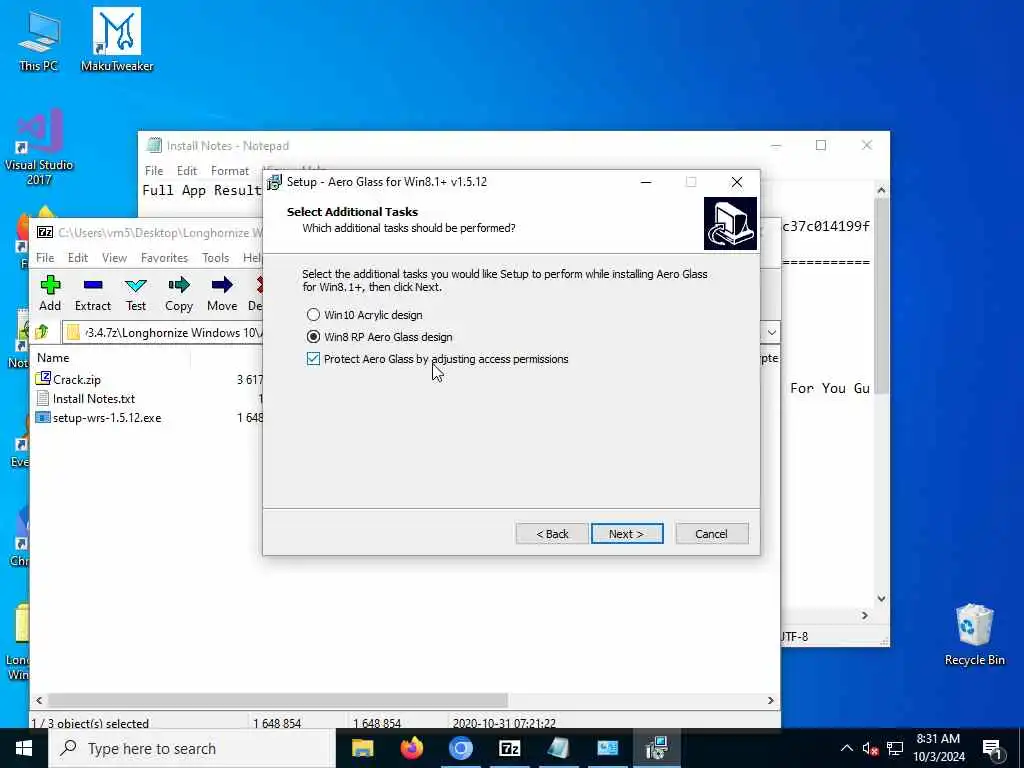The image size is (1024, 768).
Task: Select Crack.zip in the 7-Zip list
Action: (69, 379)
